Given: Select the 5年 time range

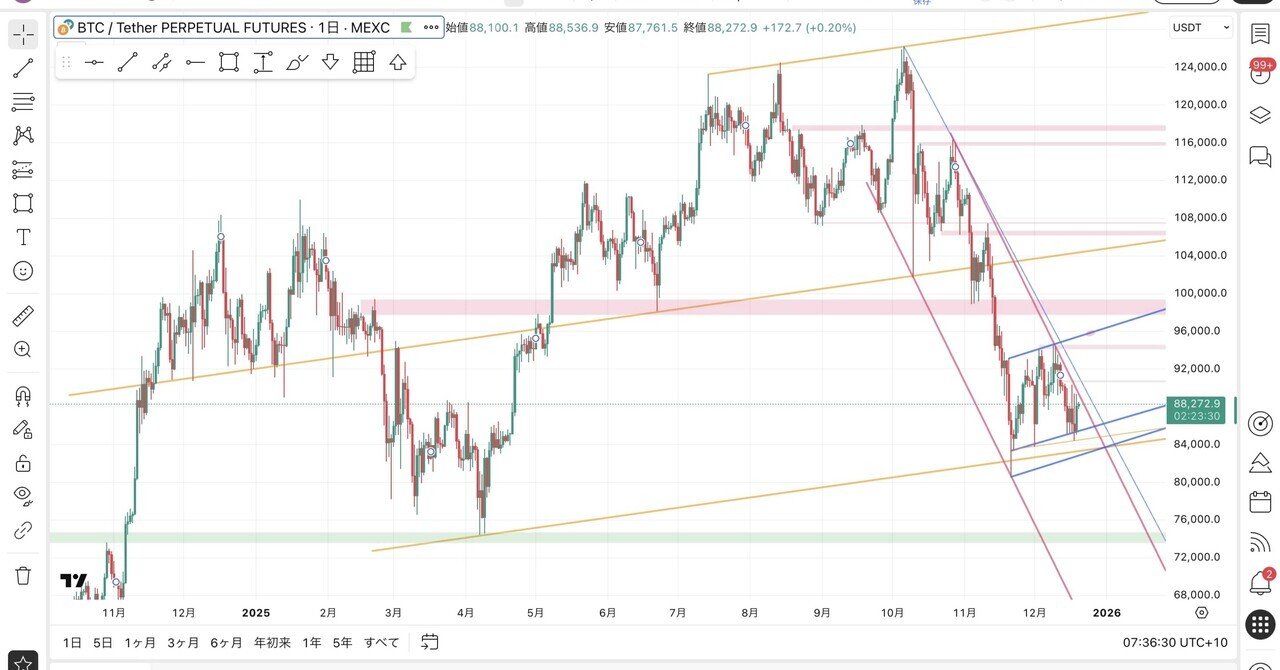Looking at the screenshot, I should (x=342, y=642).
